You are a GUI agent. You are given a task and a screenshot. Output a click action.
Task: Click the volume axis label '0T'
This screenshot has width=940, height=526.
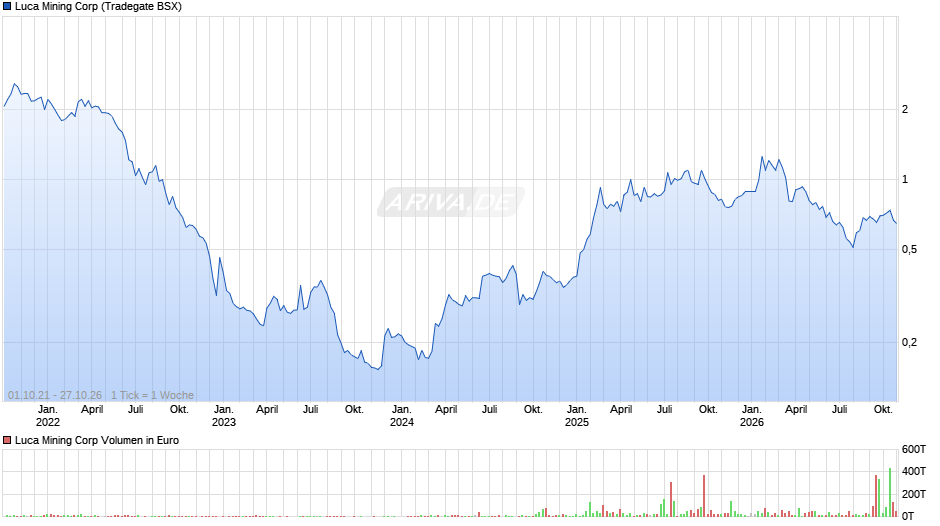click(908, 516)
